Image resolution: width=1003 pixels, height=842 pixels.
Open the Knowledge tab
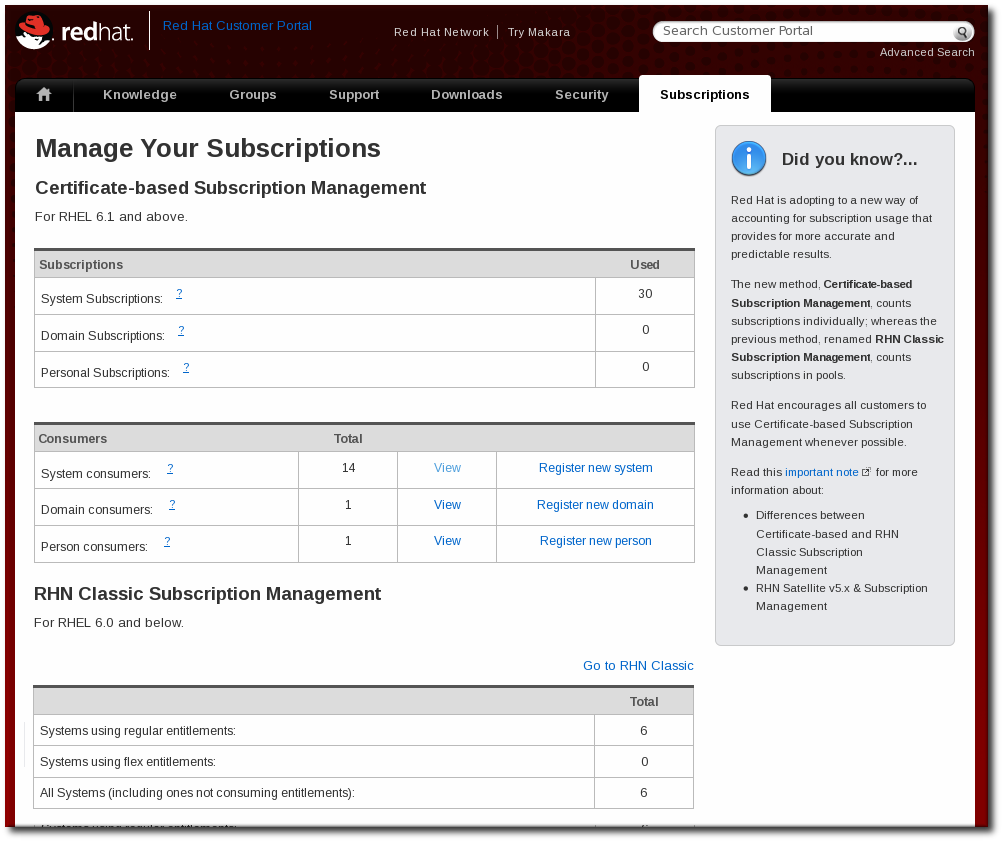click(139, 95)
